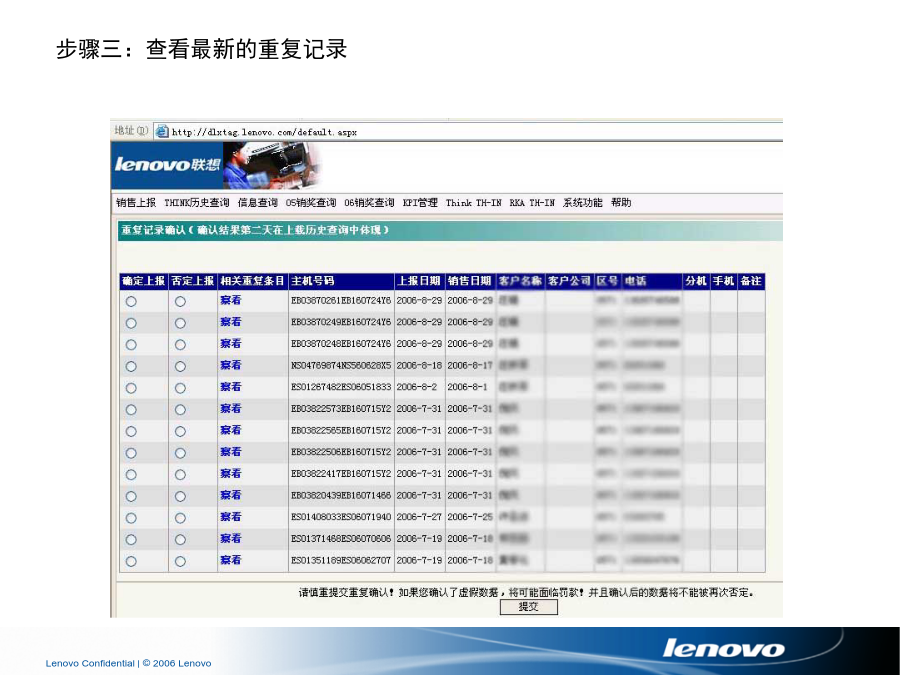
Task: Click the 上报日期 column header
Action: pos(419,281)
